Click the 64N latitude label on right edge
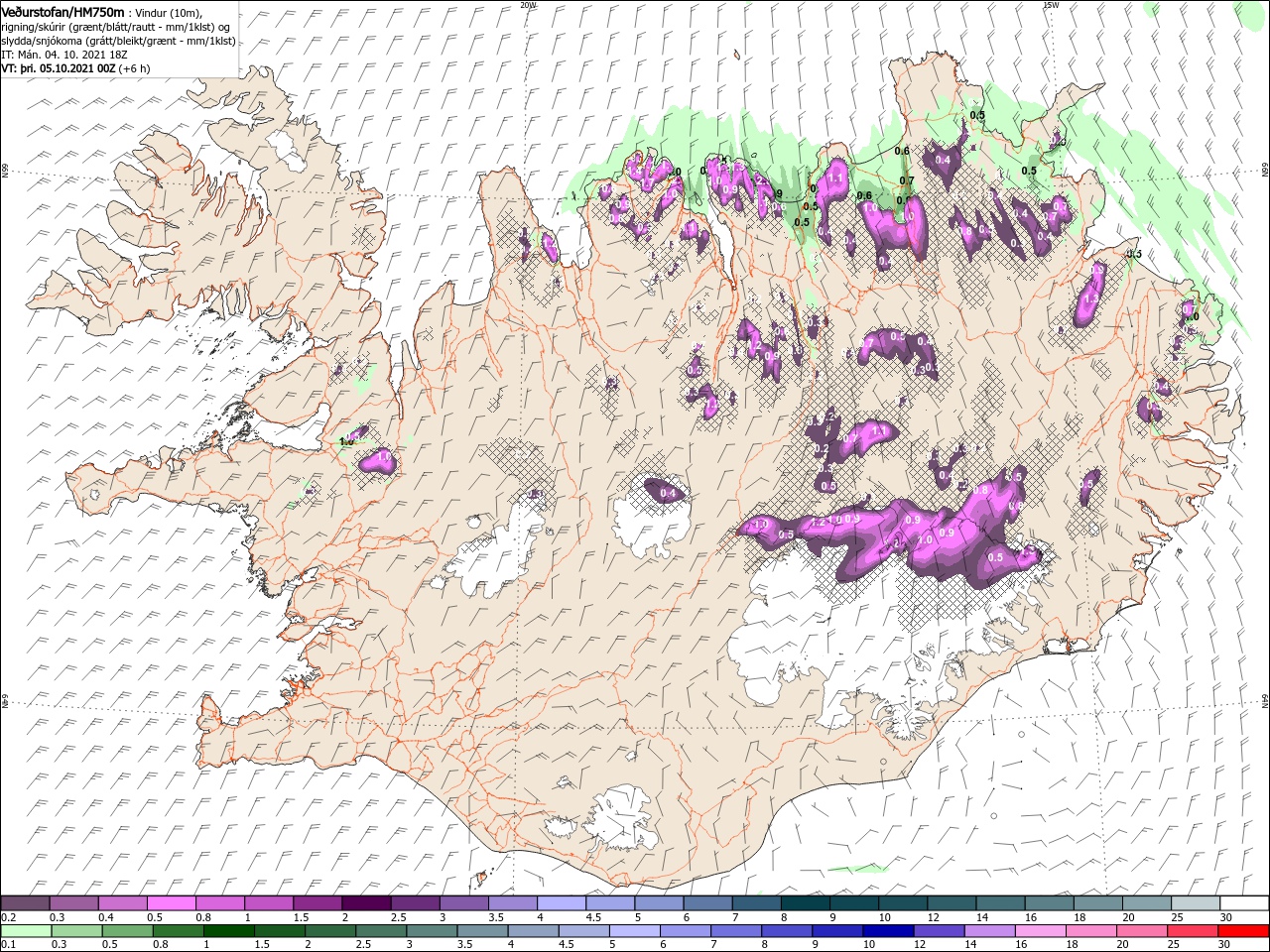1270x952 pixels. (1265, 700)
